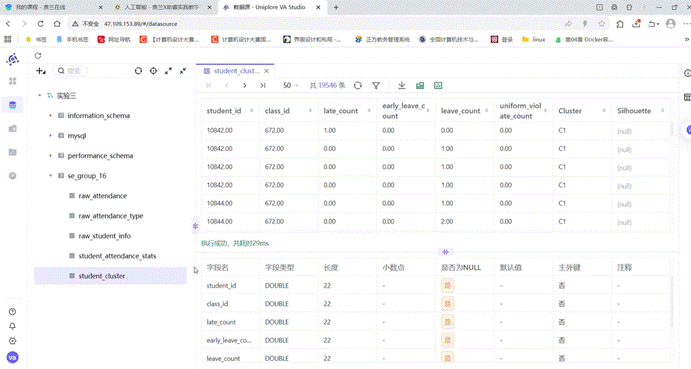The height and width of the screenshot is (369, 691).
Task: Click the horizontal splitter toggle between panels
Action: tap(445, 252)
